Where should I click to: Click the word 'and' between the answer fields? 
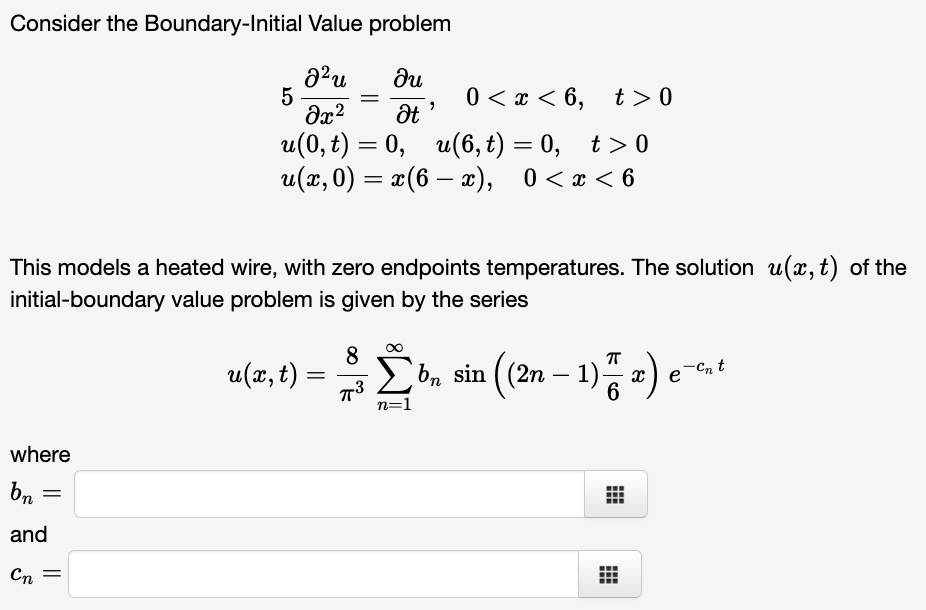27,534
